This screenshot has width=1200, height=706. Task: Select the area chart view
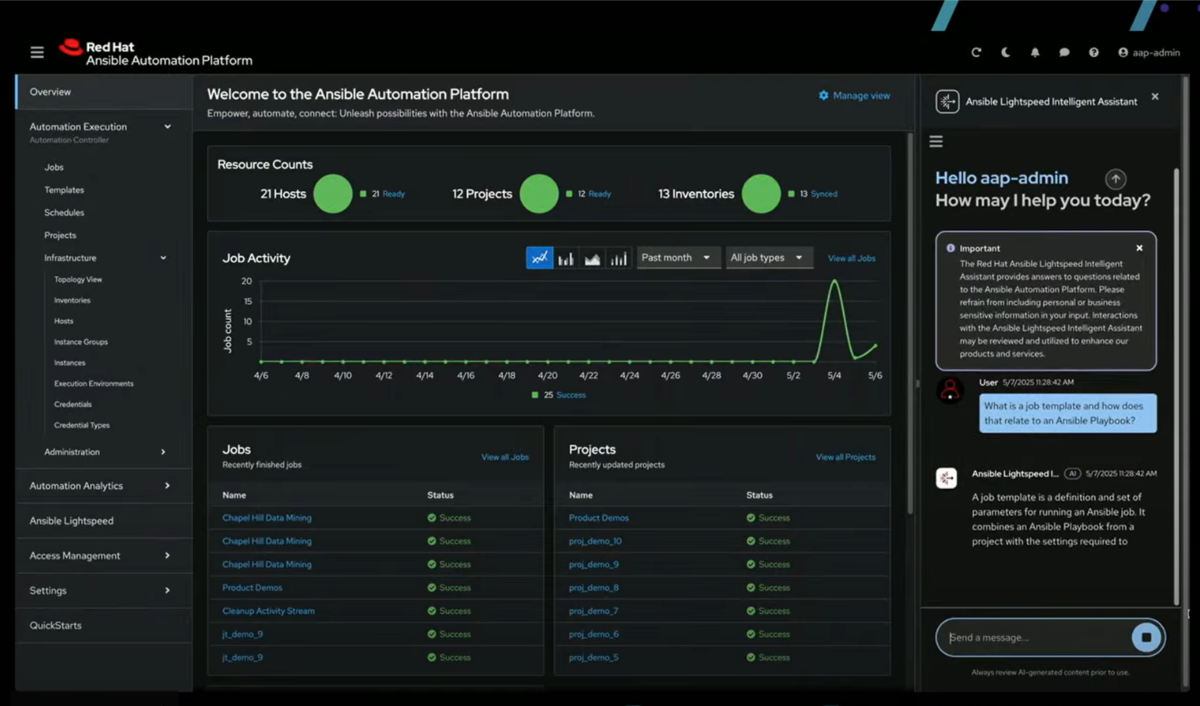[x=592, y=258]
